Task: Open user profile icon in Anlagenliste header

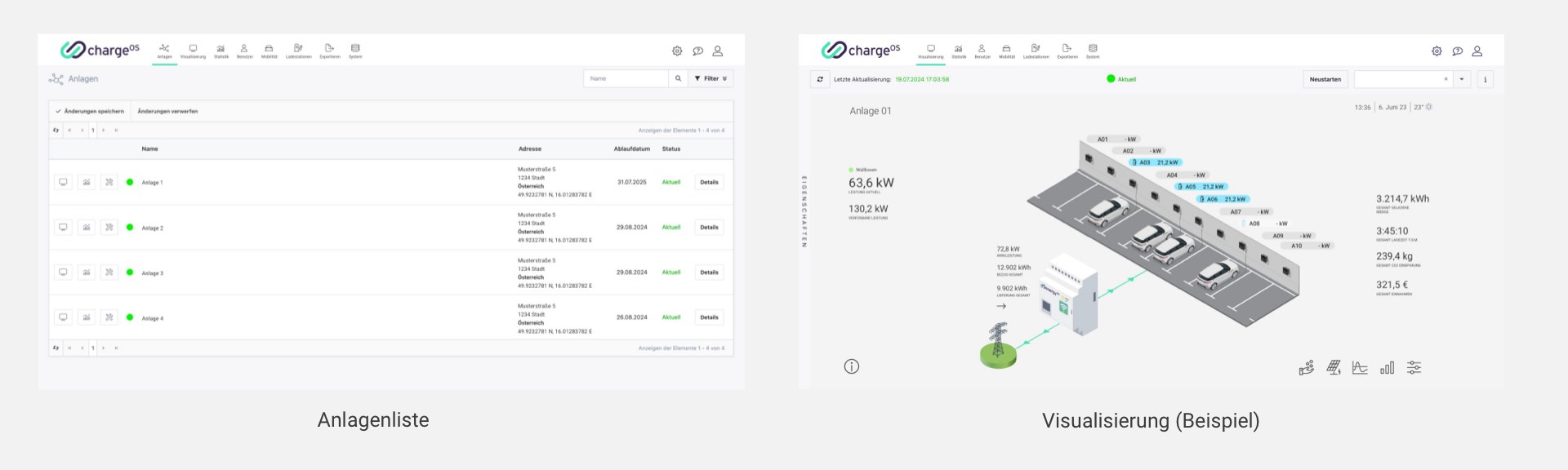Action: click(x=718, y=51)
